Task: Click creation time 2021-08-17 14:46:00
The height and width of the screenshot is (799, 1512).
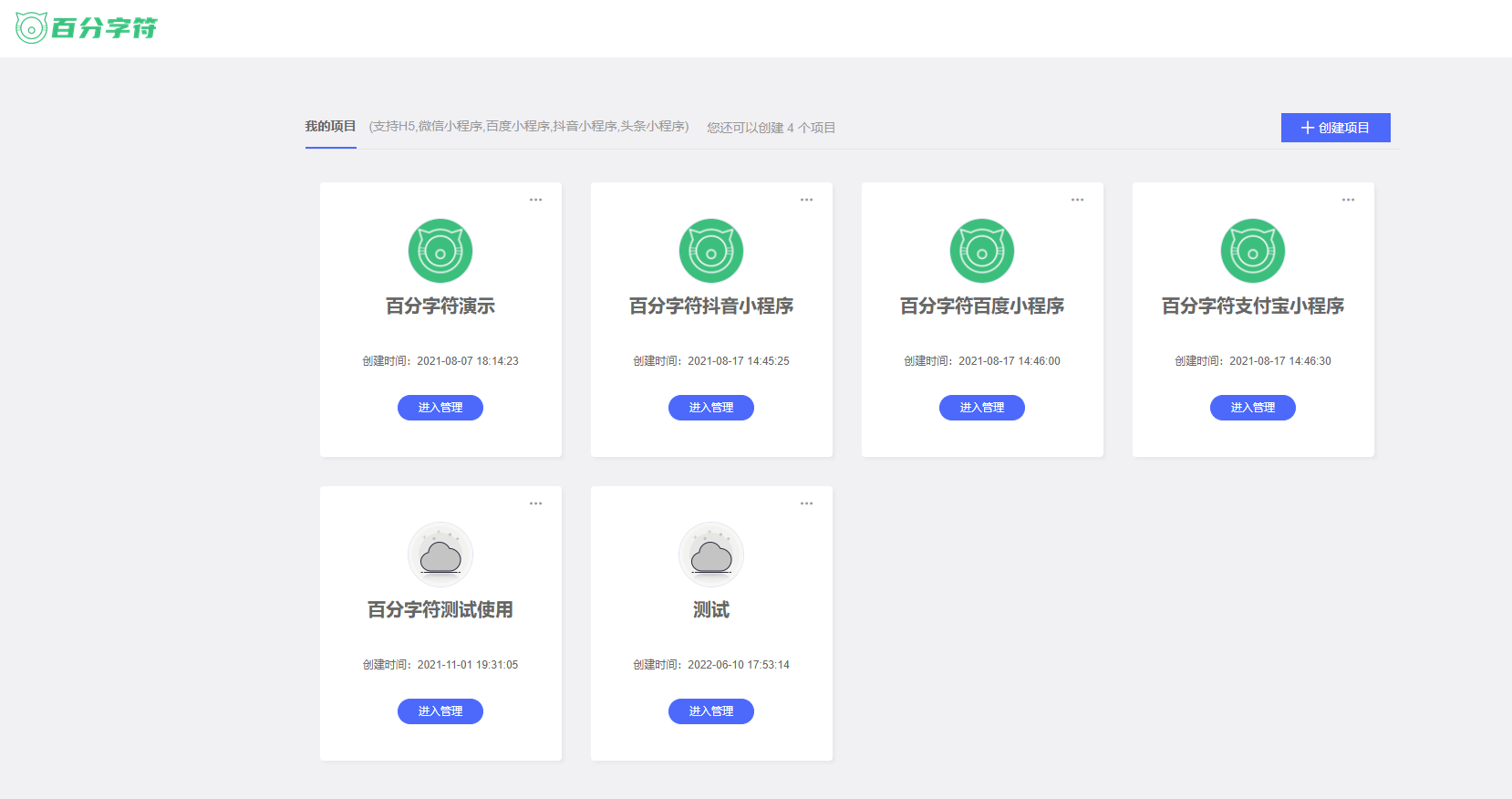Action: point(1010,361)
